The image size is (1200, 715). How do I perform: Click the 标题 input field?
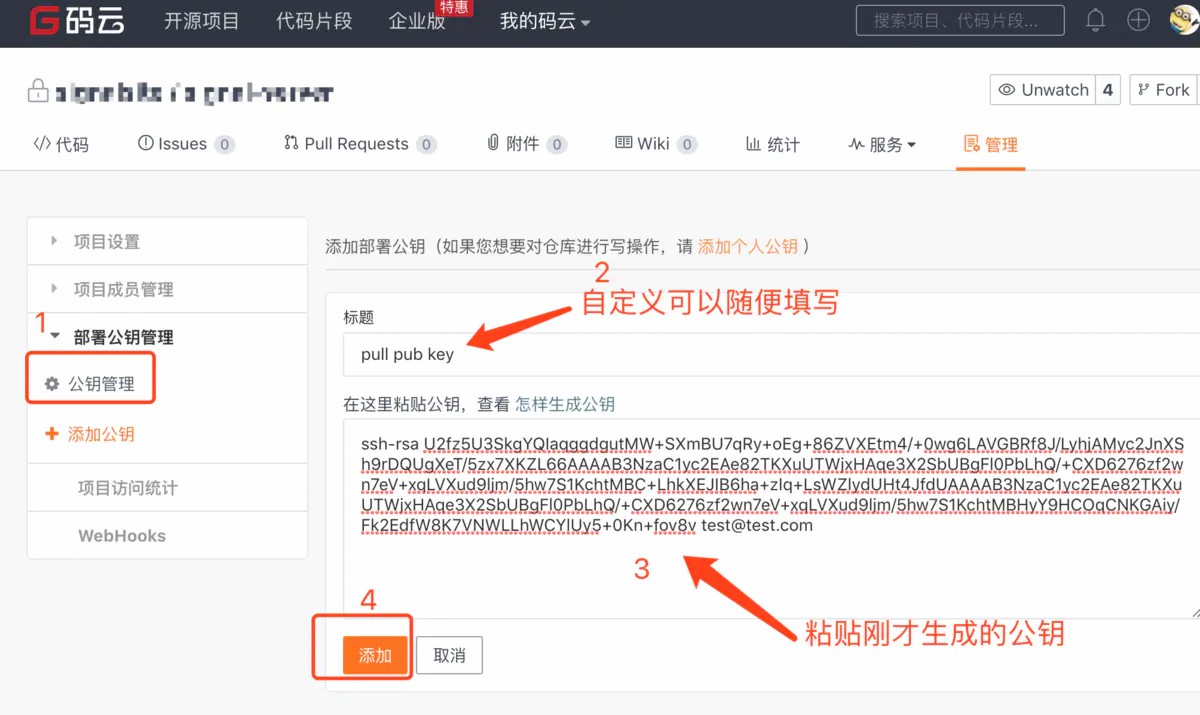pos(770,354)
